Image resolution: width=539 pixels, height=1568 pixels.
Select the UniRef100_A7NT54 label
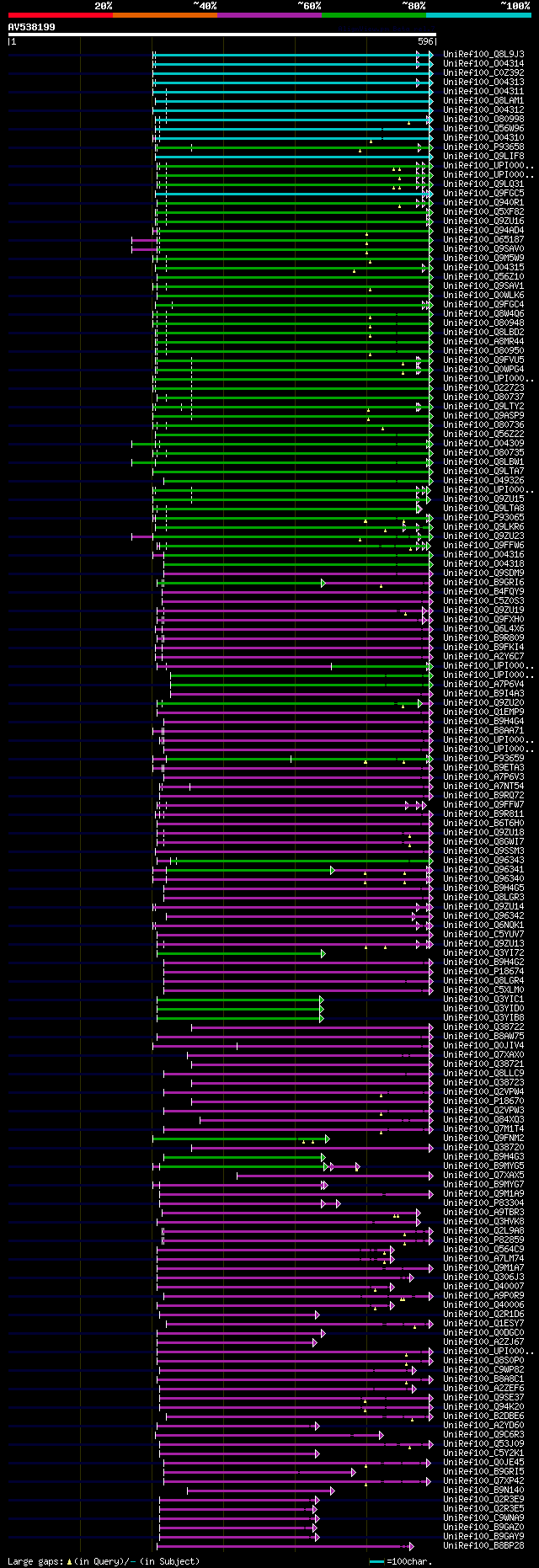(x=483, y=786)
